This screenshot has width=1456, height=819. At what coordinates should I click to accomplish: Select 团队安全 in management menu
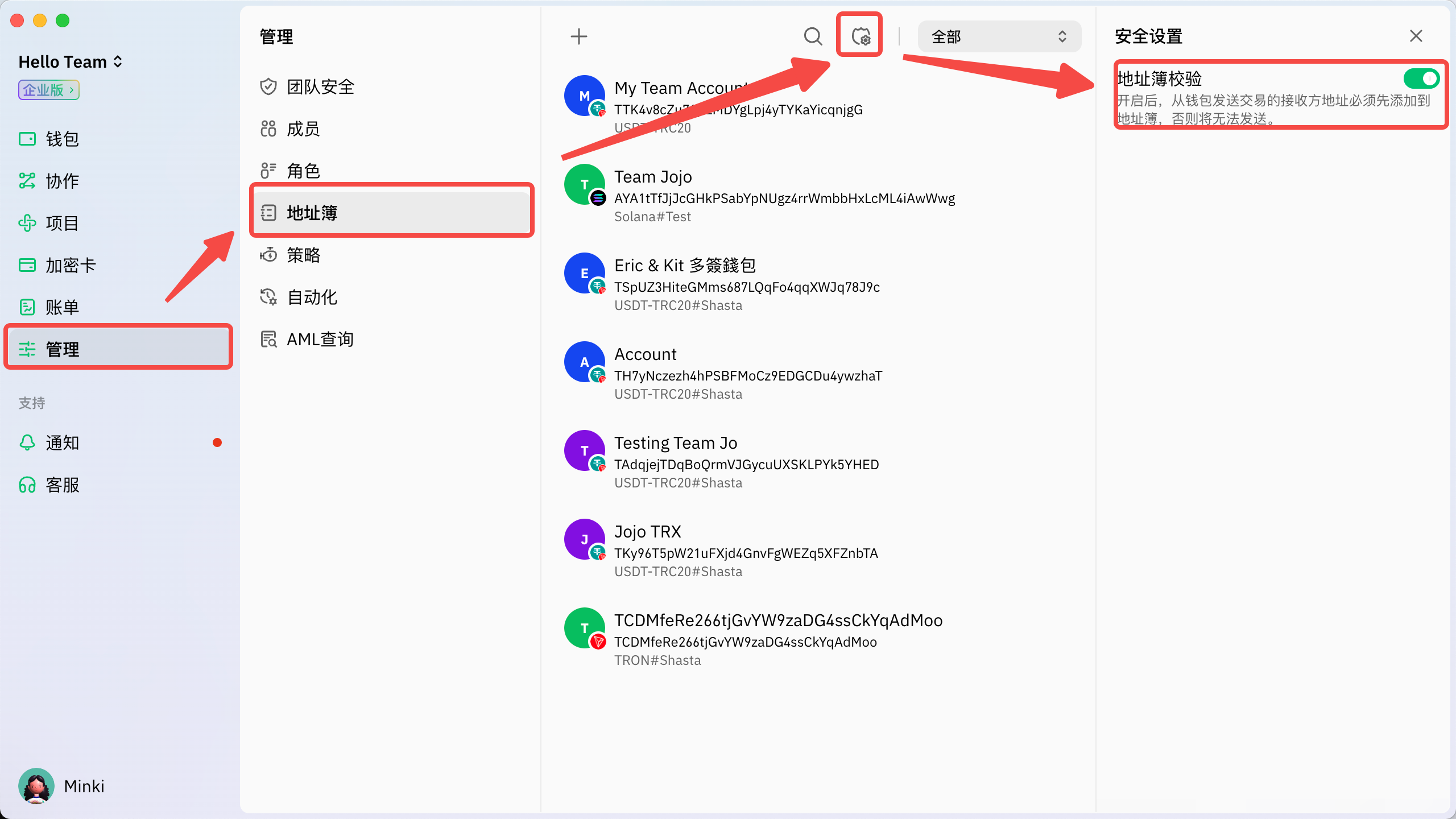coord(320,86)
